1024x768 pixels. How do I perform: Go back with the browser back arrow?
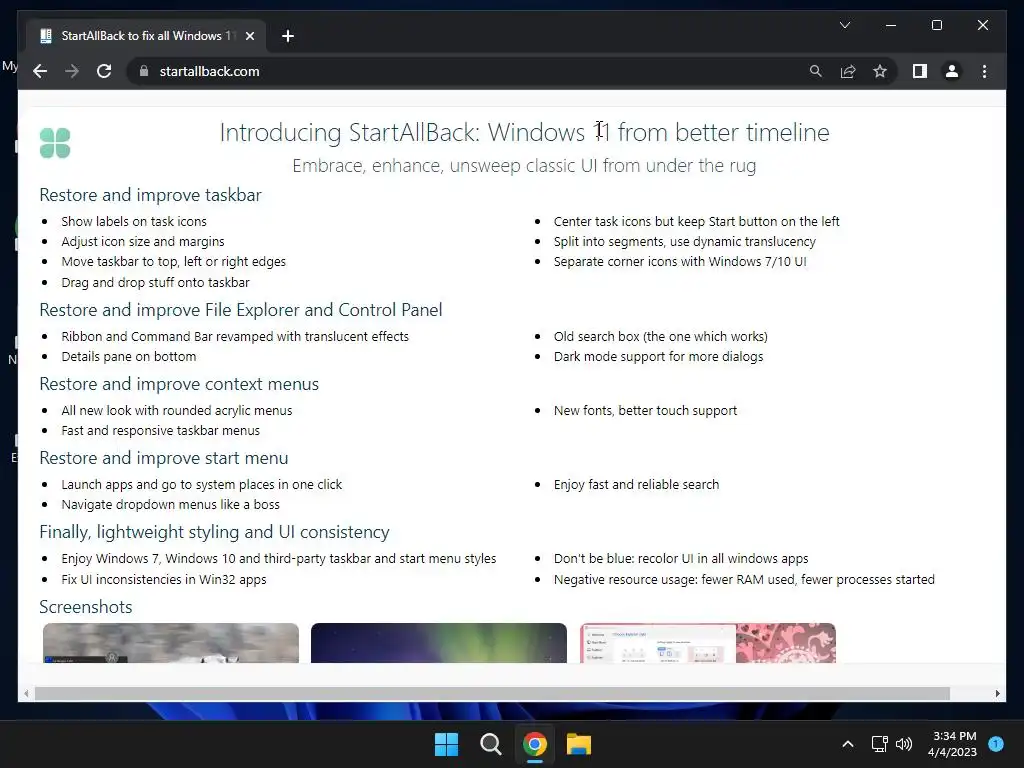(40, 71)
